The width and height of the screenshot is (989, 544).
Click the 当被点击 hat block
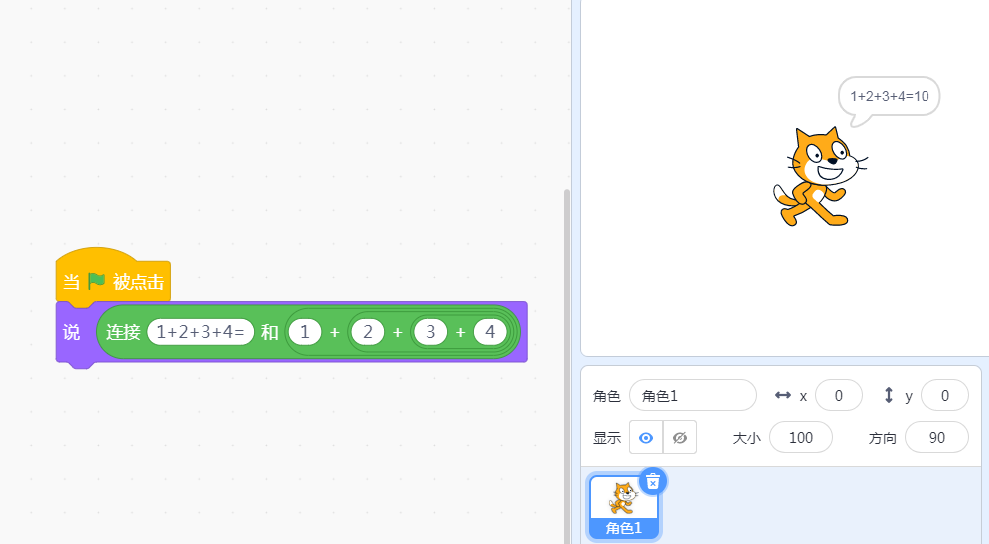pyautogui.click(x=113, y=278)
